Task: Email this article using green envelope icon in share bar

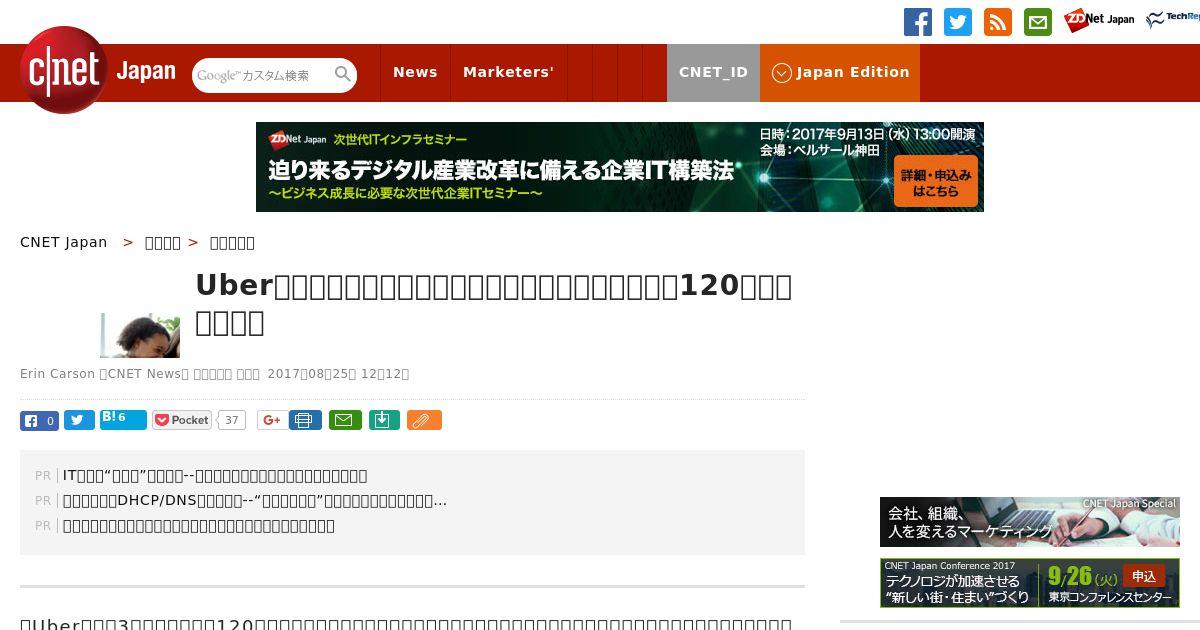Action: pos(345,420)
